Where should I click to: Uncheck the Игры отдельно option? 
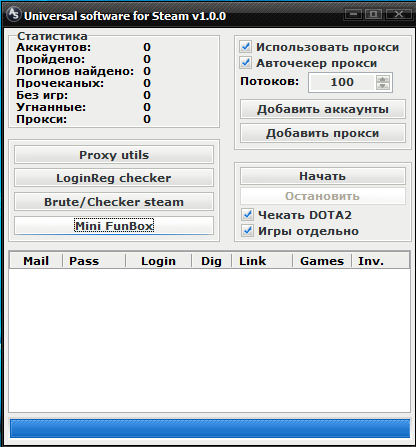click(247, 231)
